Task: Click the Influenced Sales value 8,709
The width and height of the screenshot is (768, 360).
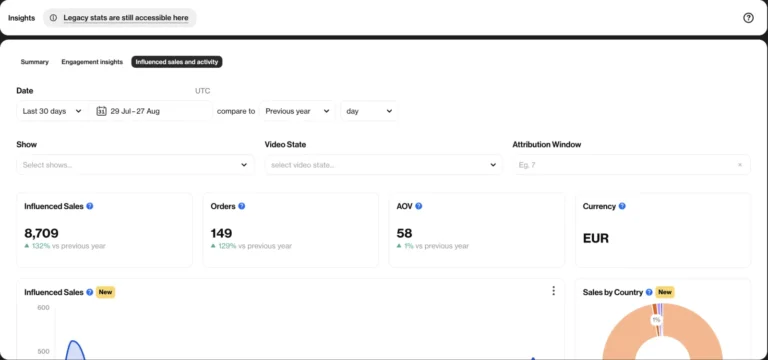Action: [41, 233]
